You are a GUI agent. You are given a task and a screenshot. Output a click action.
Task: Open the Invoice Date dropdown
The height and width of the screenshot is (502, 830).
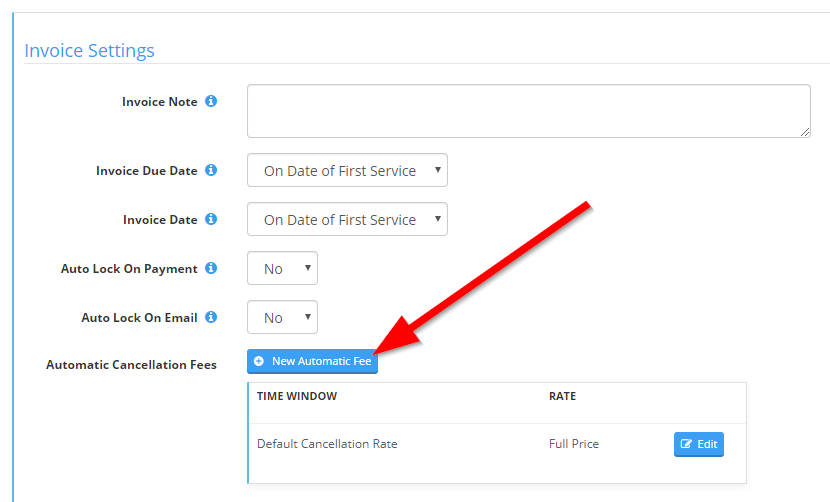click(x=347, y=219)
